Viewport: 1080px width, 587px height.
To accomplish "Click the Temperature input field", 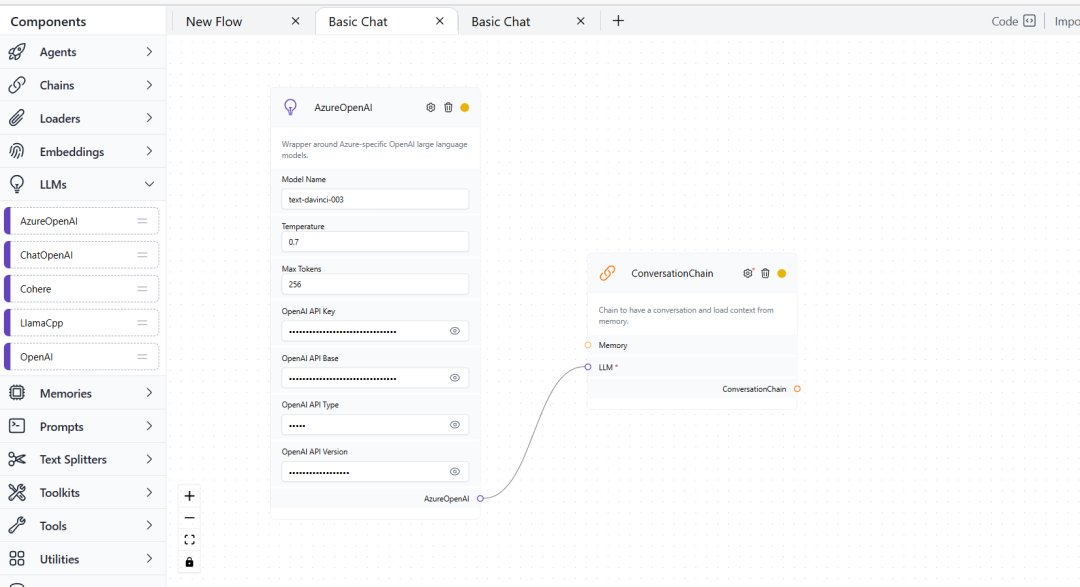I will [375, 242].
